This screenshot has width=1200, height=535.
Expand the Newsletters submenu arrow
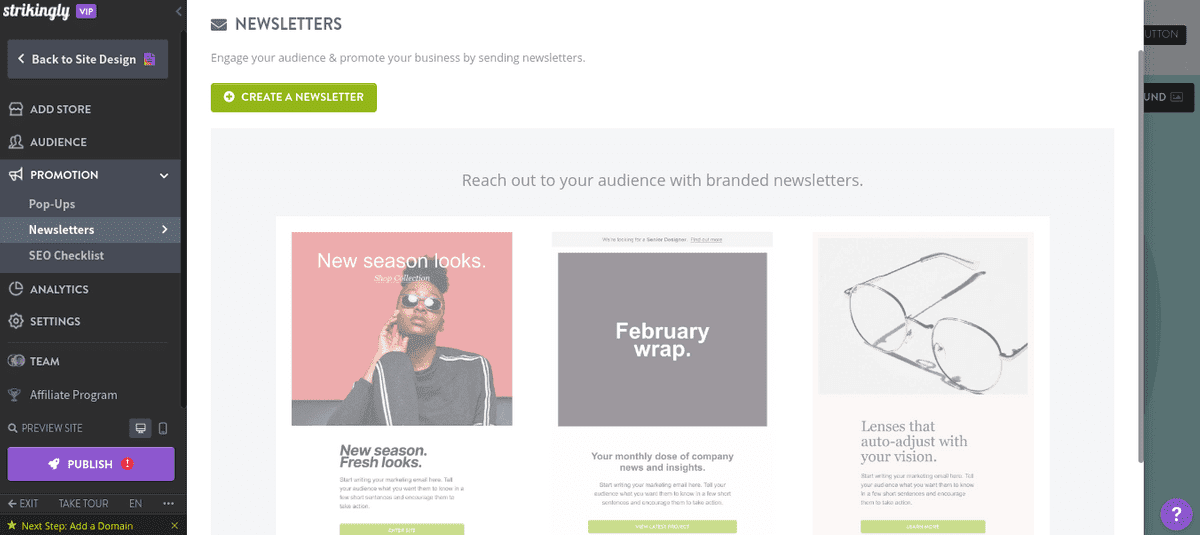point(165,230)
